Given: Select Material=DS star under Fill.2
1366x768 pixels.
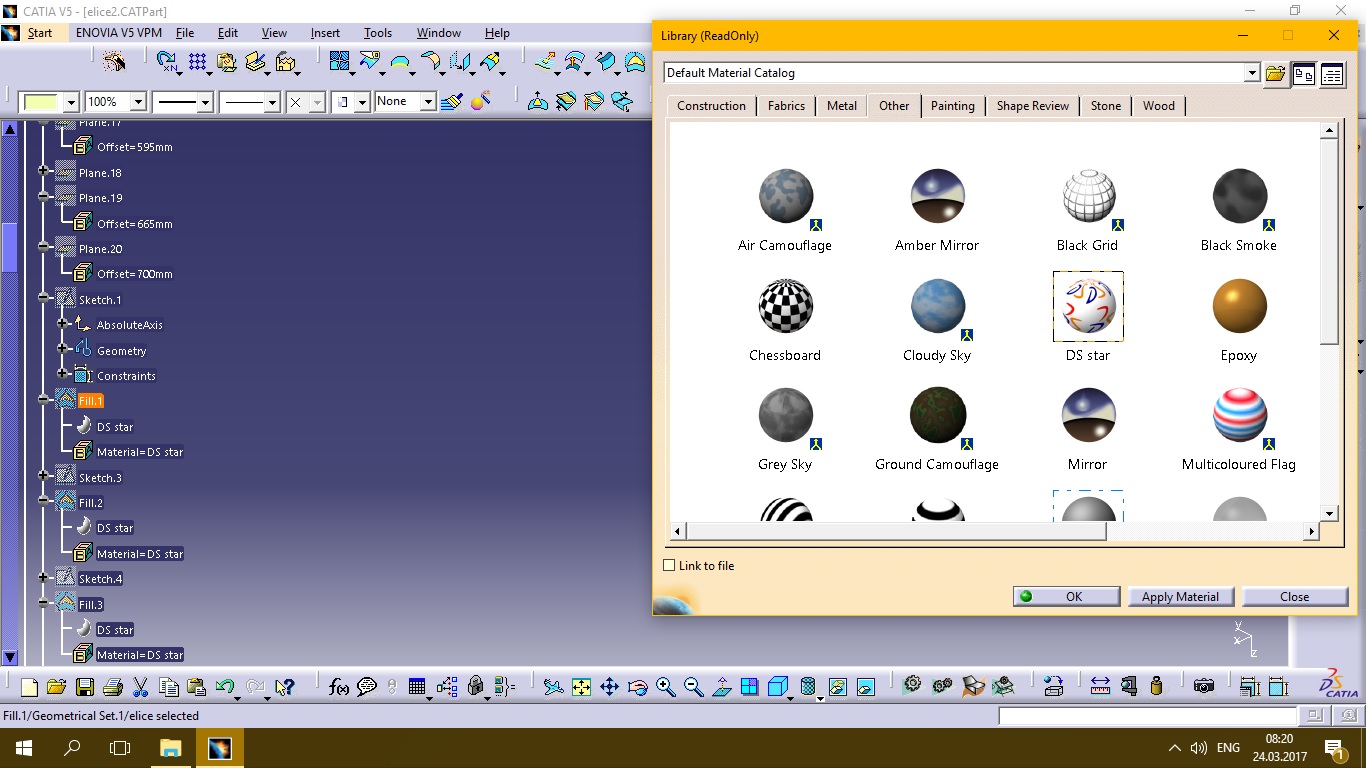Looking at the screenshot, I should point(140,553).
